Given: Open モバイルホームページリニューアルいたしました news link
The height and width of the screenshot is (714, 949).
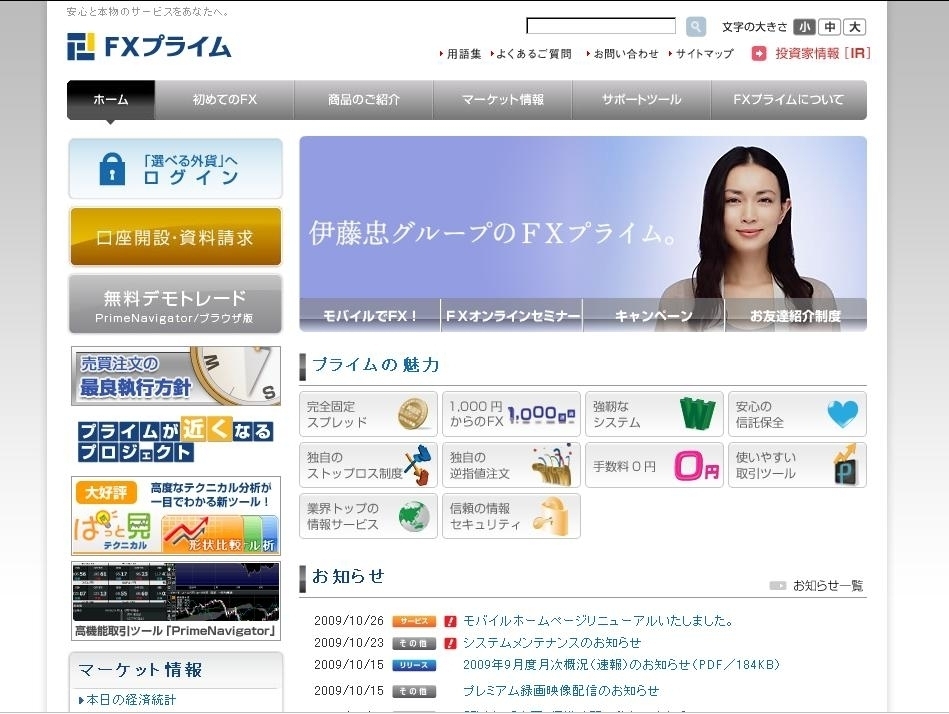Looking at the screenshot, I should pos(599,621).
